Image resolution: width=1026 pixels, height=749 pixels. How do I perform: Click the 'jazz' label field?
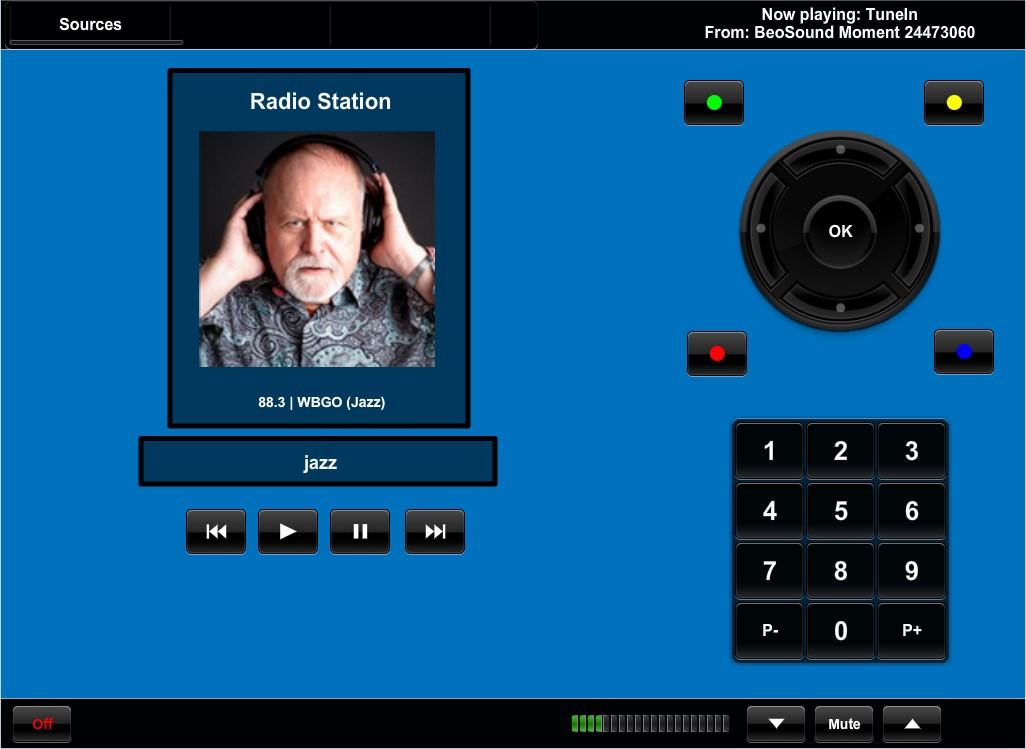(x=318, y=462)
